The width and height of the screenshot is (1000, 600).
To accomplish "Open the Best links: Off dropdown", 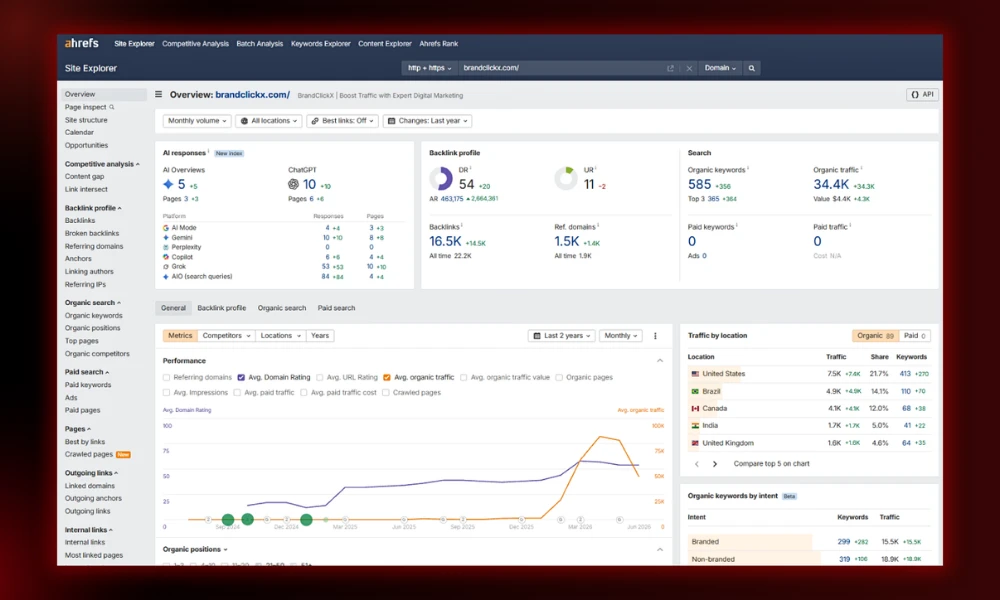I will (342, 121).
